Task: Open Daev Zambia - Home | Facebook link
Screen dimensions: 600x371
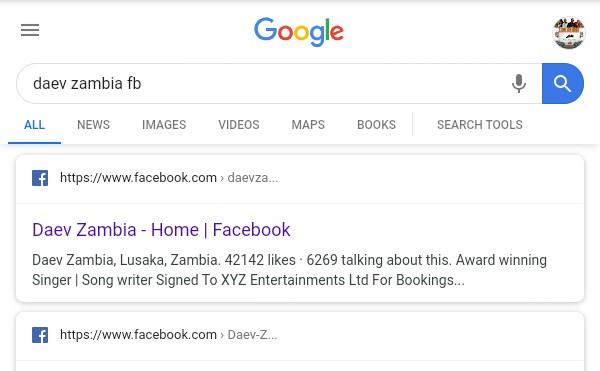Action: pyautogui.click(x=161, y=230)
